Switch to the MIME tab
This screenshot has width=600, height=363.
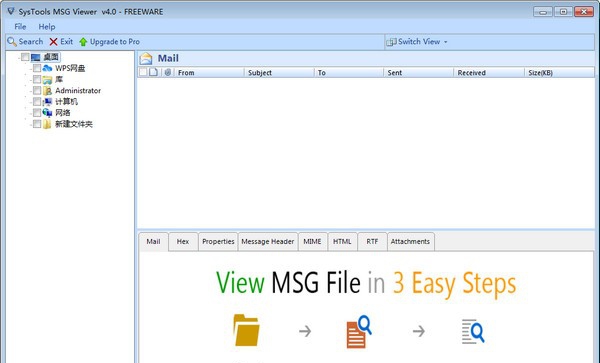point(312,242)
